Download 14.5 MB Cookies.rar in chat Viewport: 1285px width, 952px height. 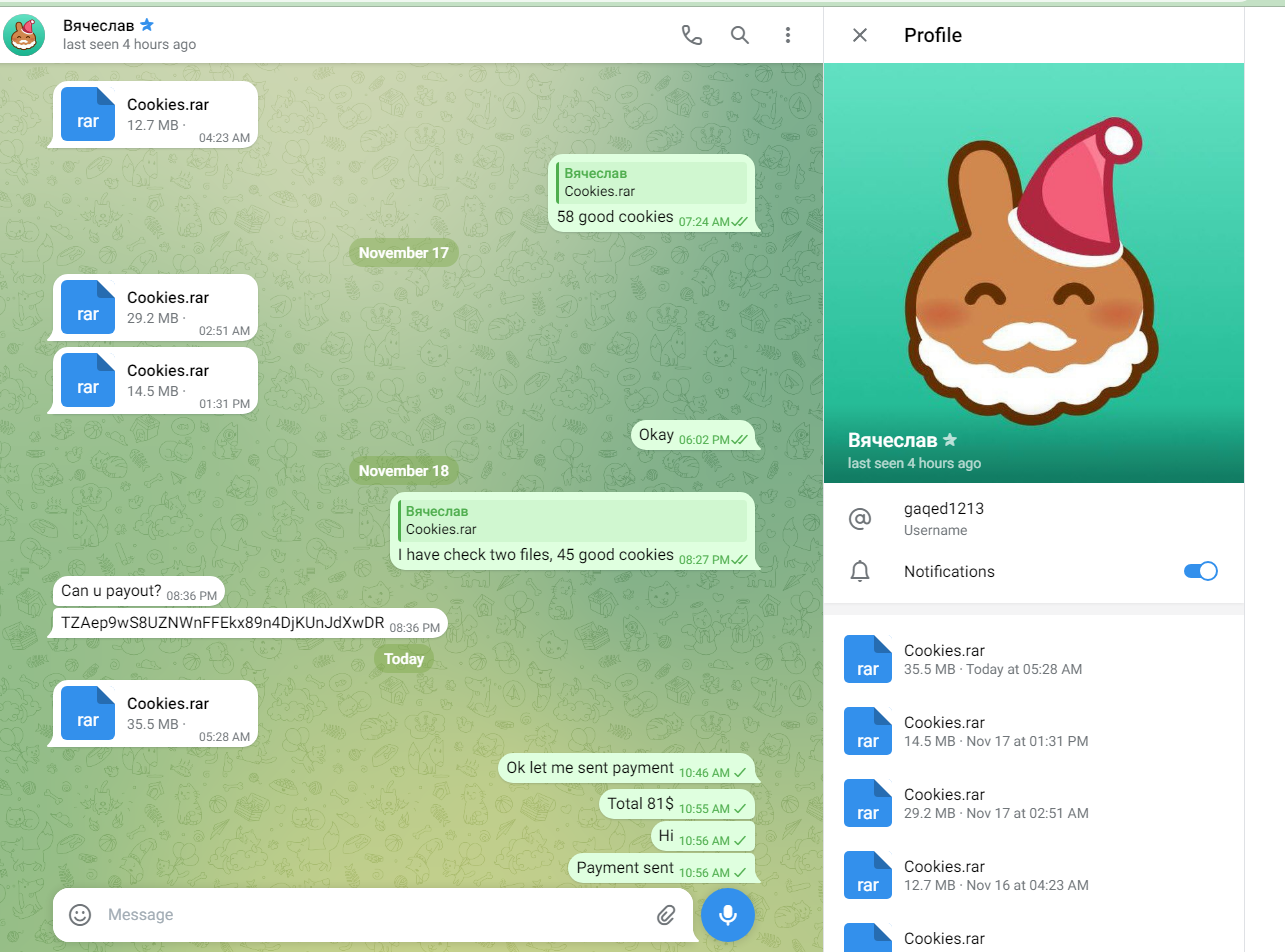point(88,379)
